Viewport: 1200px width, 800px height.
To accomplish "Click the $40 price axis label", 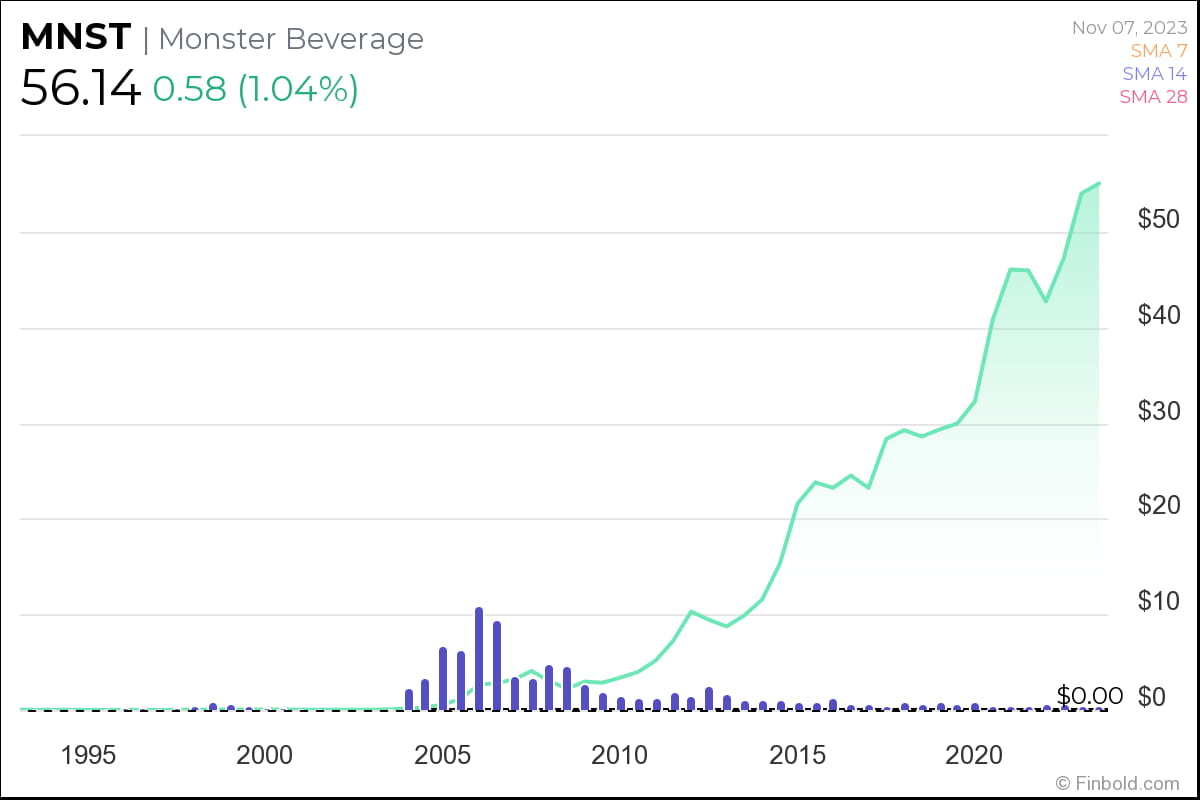I will pyautogui.click(x=1160, y=316).
